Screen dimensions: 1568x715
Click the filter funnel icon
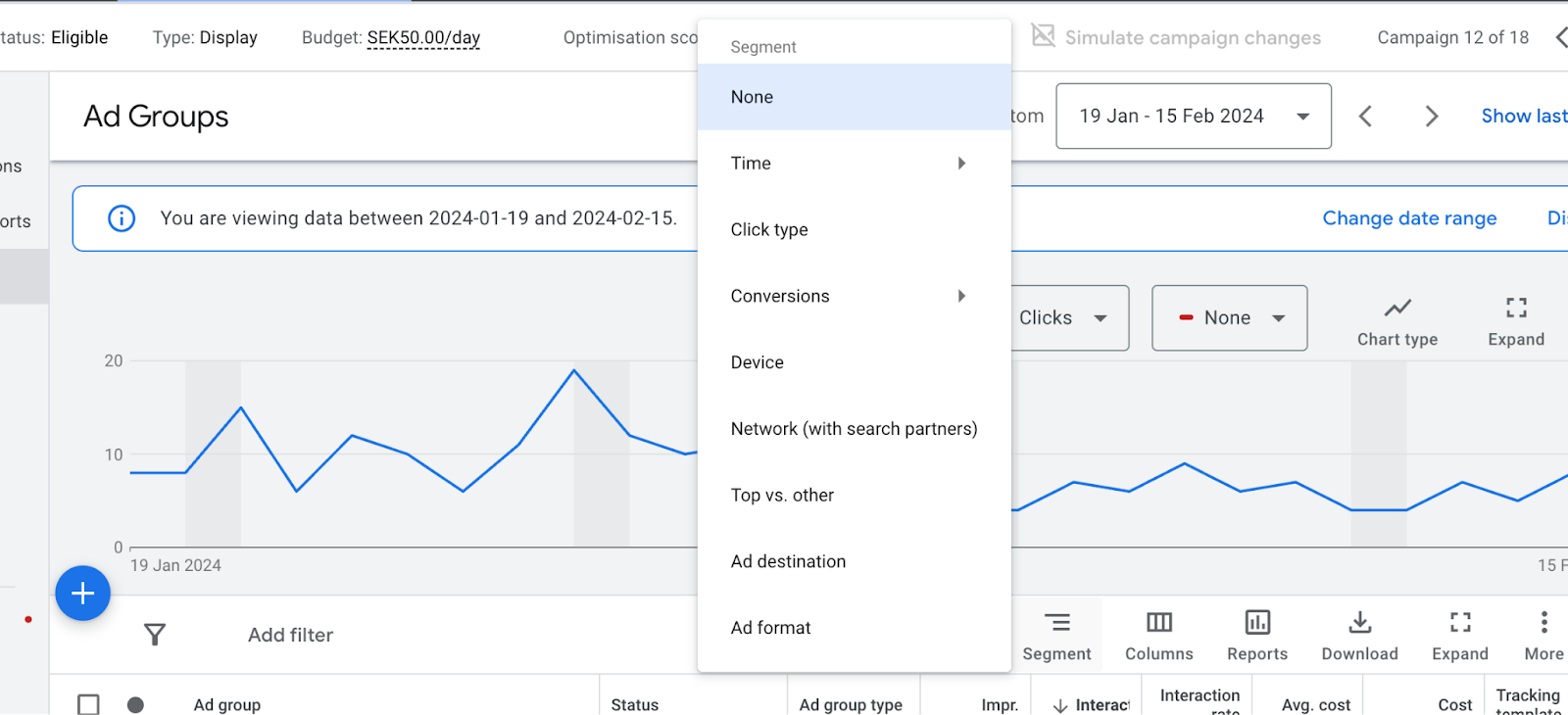[155, 635]
